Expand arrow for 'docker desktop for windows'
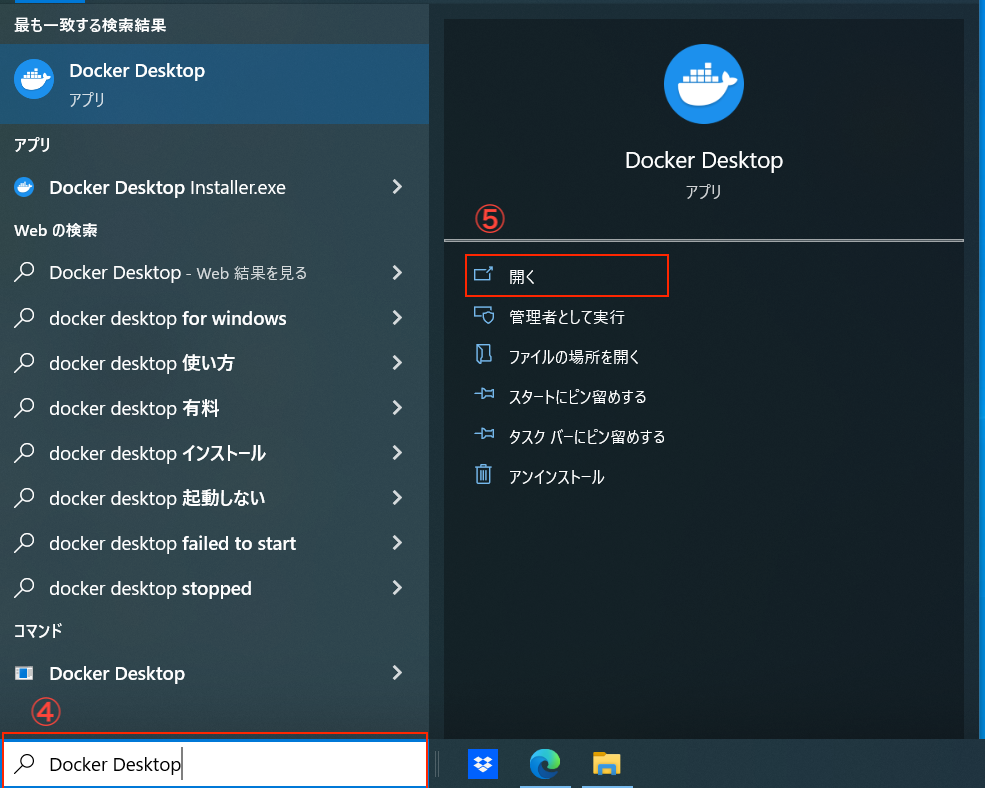Screen dimensions: 985x788 [x=397, y=317]
